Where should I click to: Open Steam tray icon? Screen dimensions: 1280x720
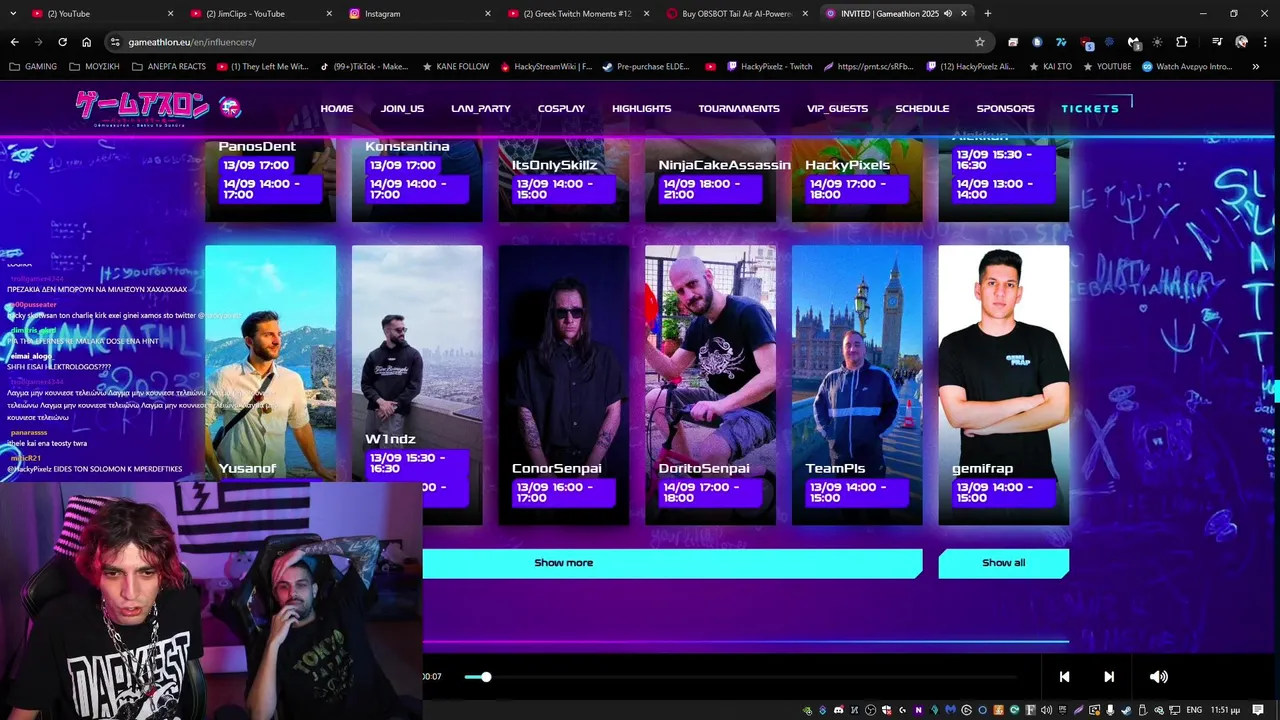tap(1126, 710)
